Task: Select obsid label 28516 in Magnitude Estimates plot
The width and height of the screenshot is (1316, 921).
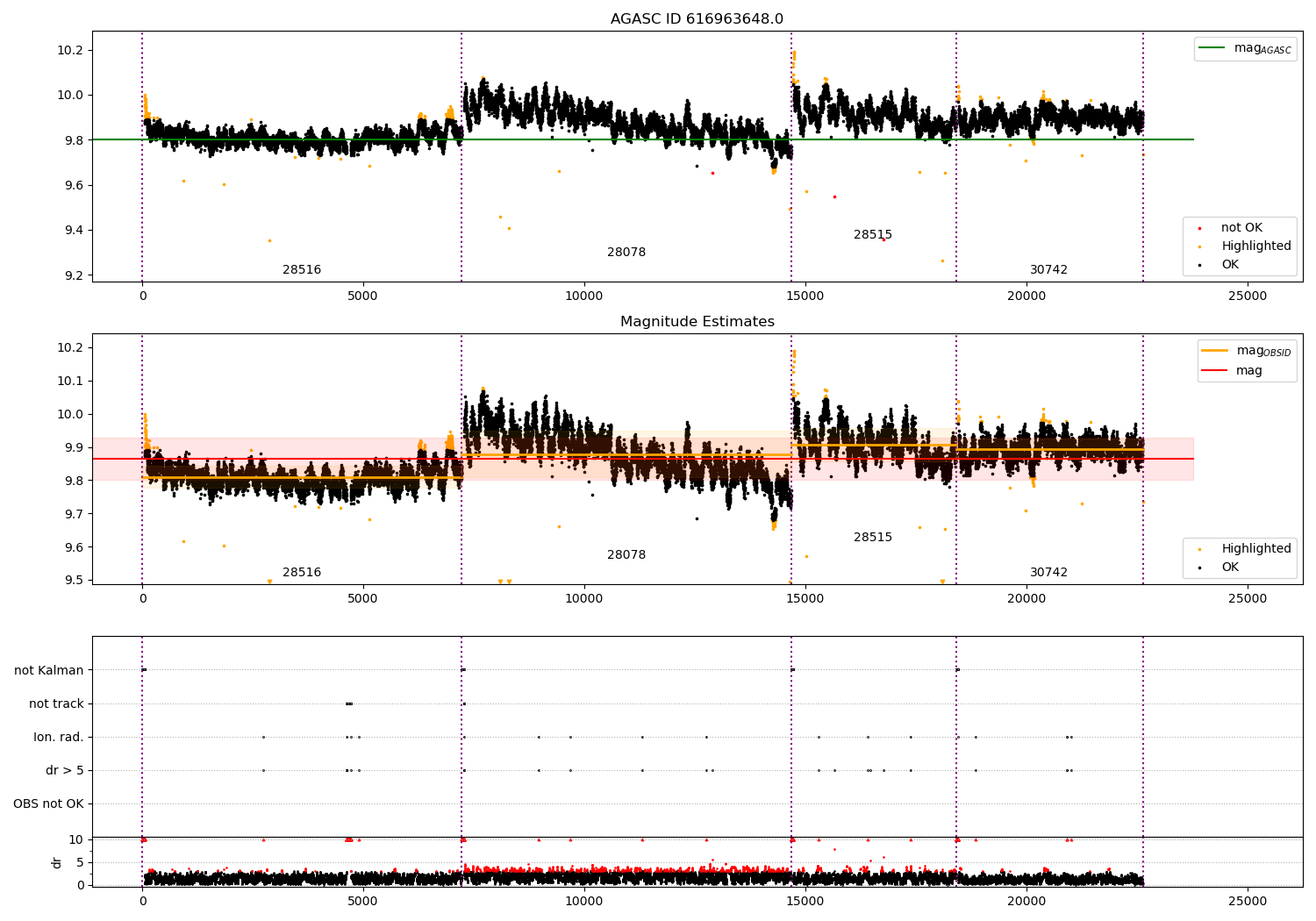Action: click(302, 573)
